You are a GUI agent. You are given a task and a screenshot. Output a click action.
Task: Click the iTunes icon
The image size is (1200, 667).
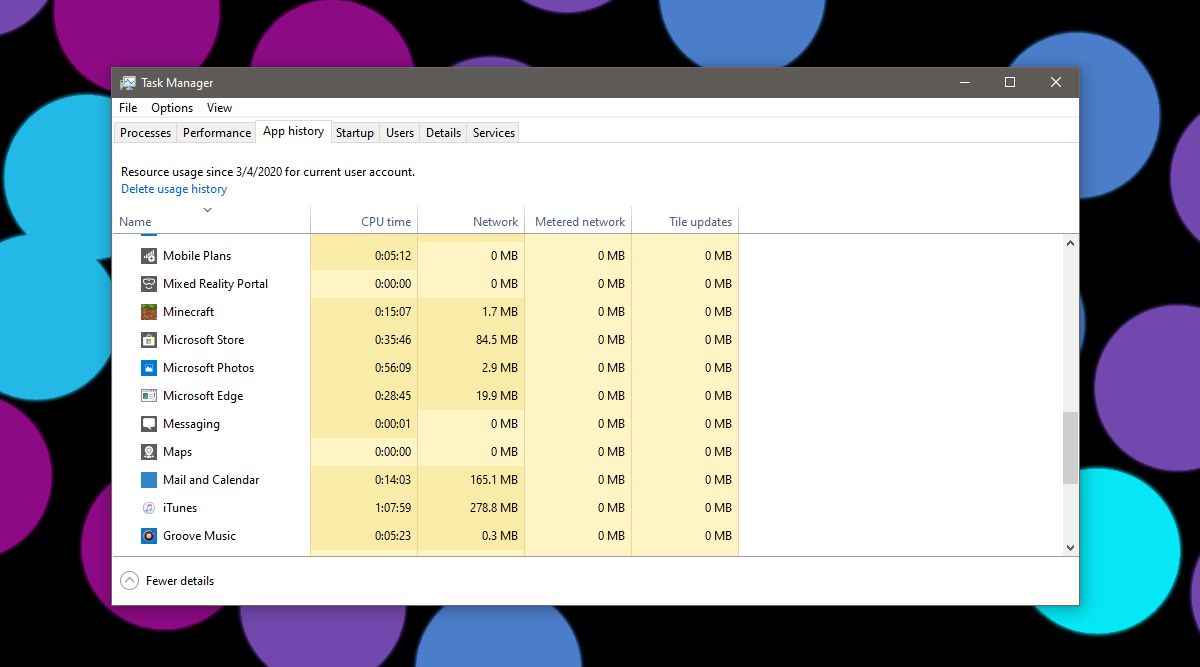click(148, 507)
